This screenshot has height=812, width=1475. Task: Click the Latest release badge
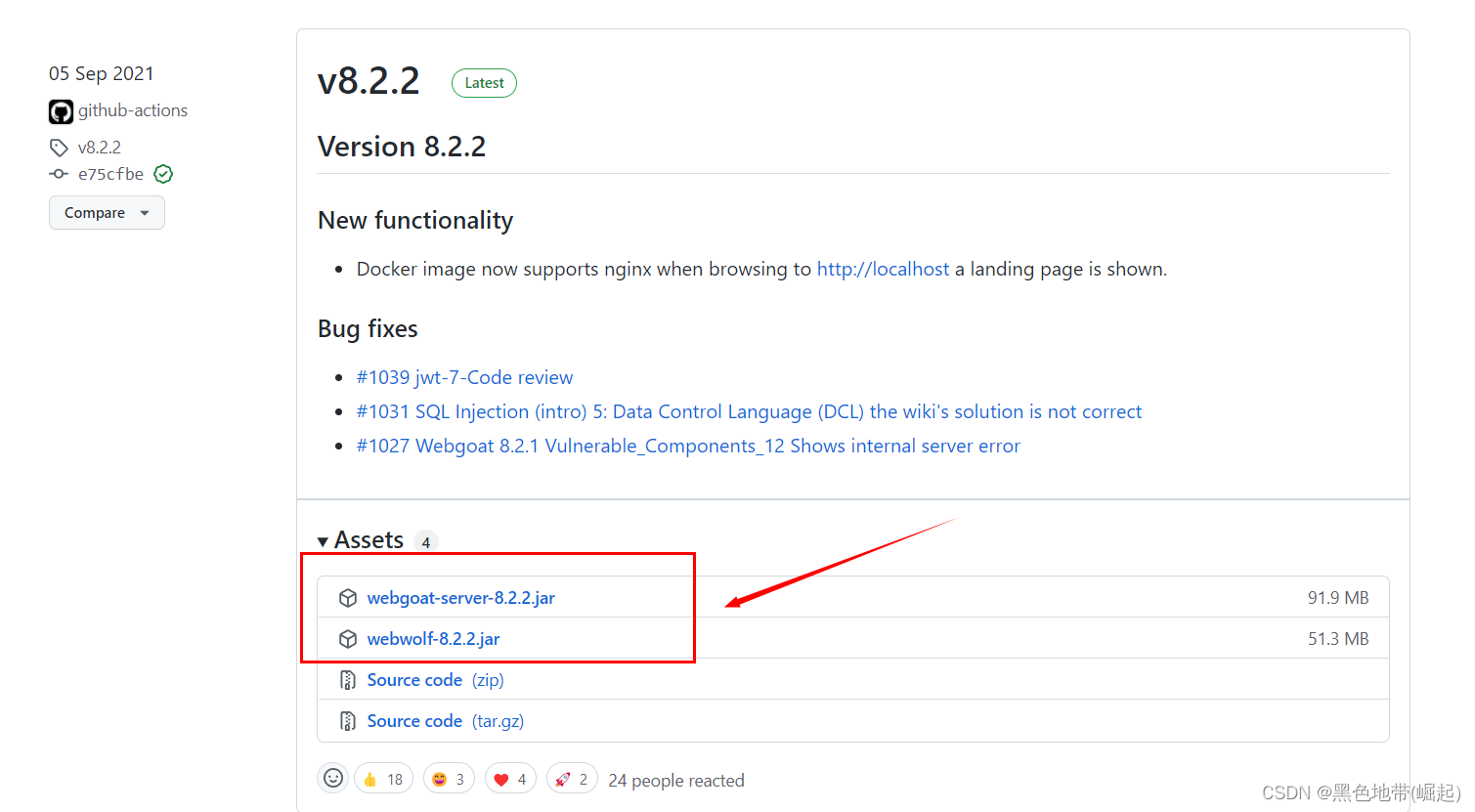[484, 83]
